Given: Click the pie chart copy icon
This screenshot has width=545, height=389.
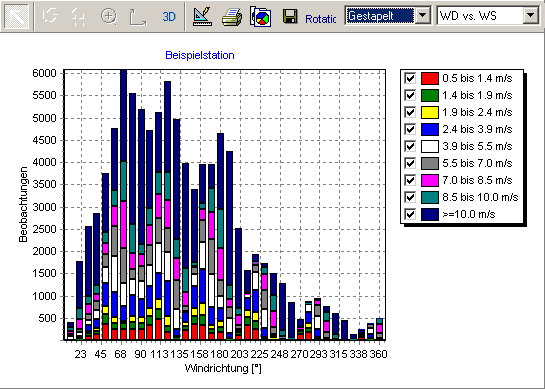Looking at the screenshot, I should coord(261,16).
